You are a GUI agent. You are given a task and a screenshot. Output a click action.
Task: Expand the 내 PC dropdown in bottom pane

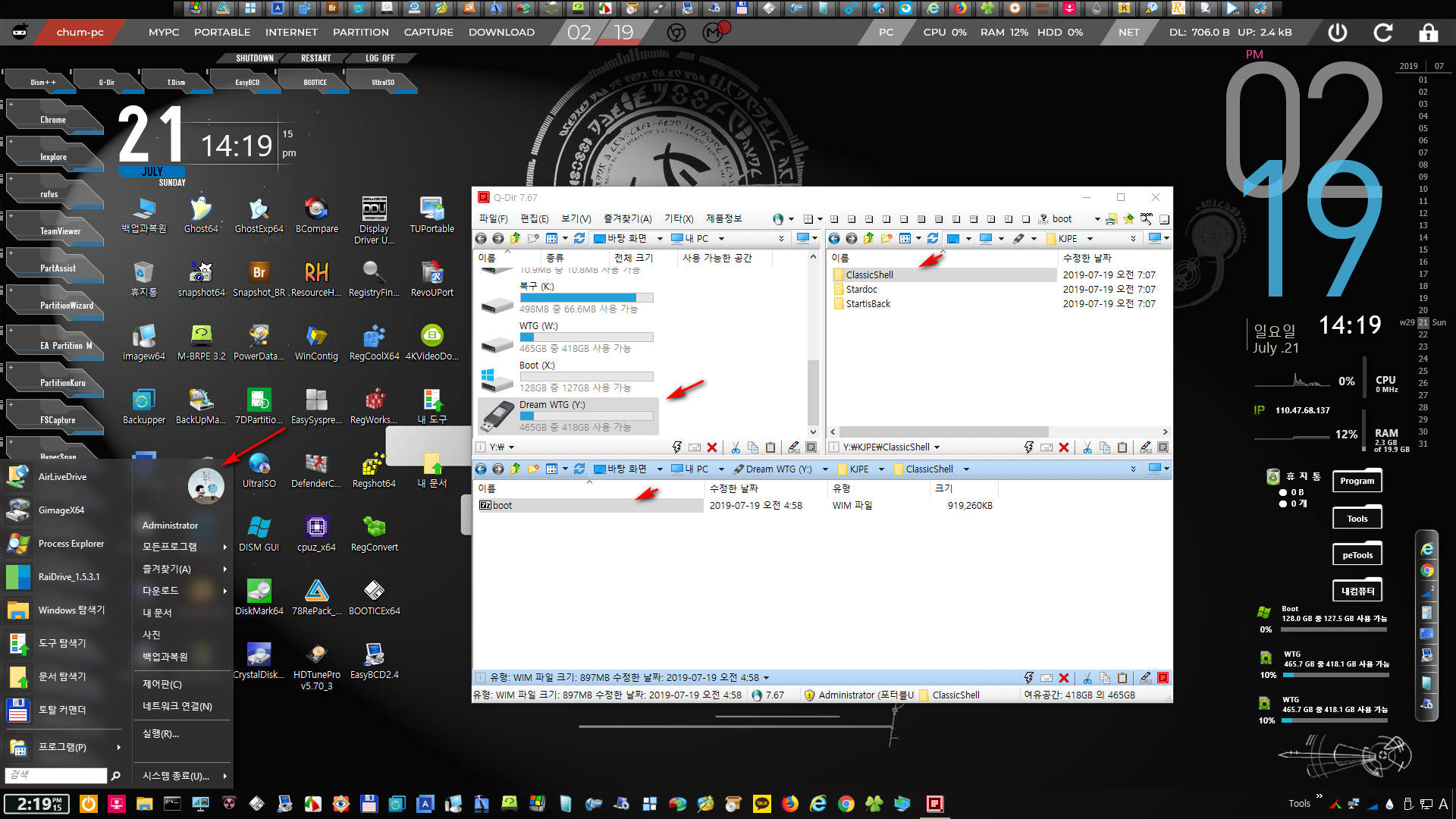721,469
